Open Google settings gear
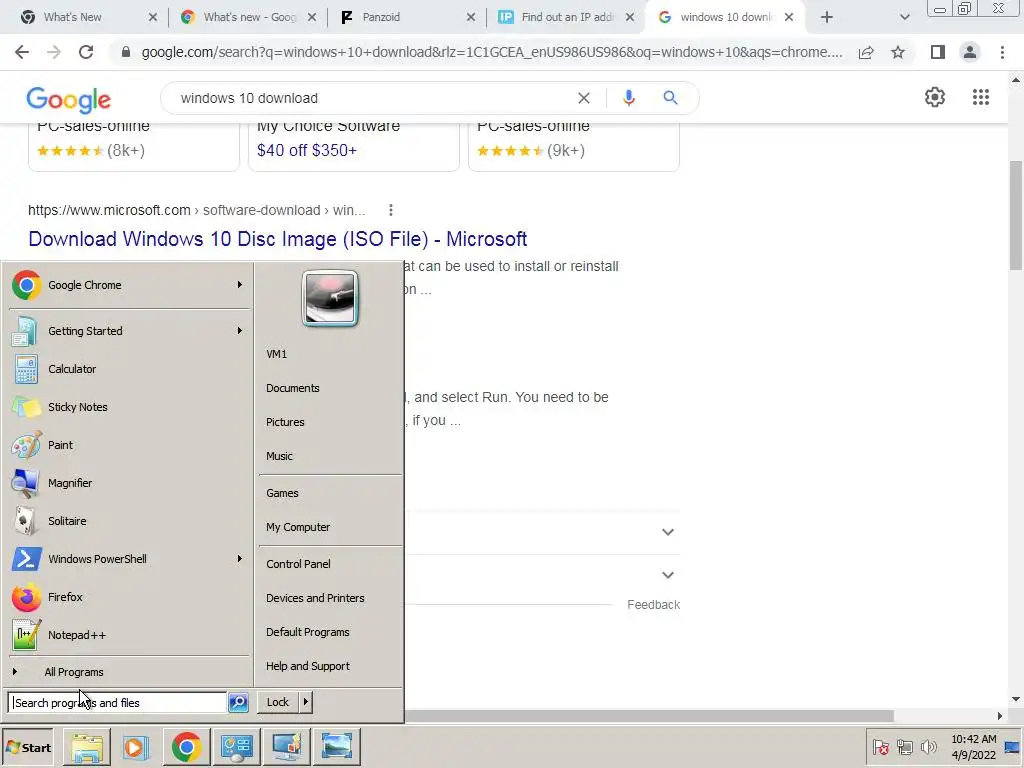Image resolution: width=1024 pixels, height=768 pixels. [x=935, y=97]
